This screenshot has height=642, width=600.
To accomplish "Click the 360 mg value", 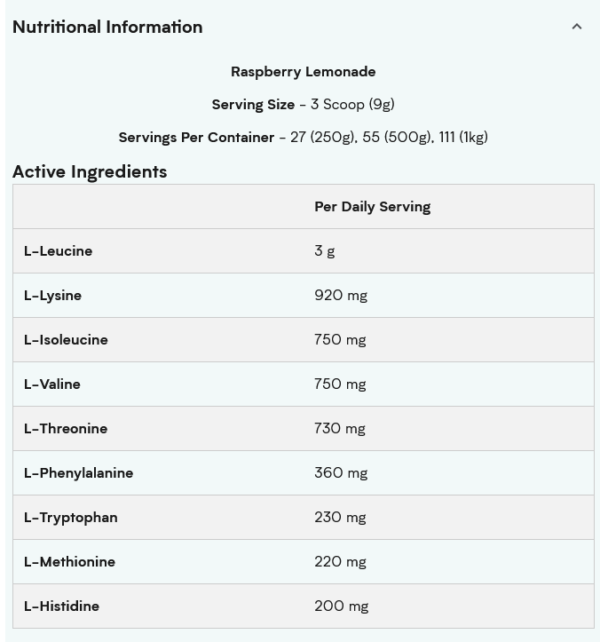I will (341, 473).
